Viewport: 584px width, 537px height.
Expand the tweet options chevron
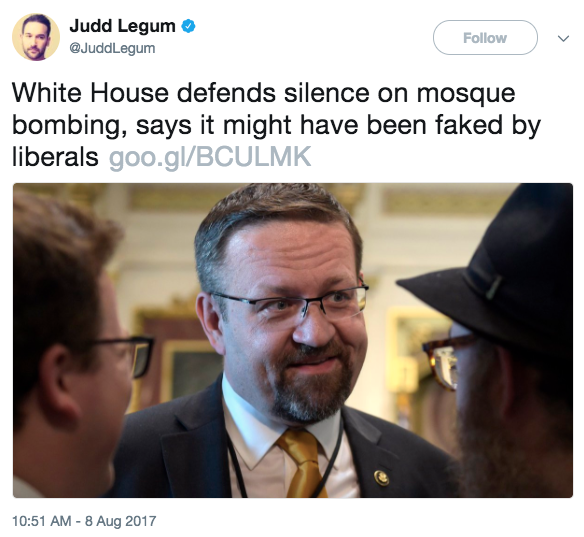tap(564, 38)
